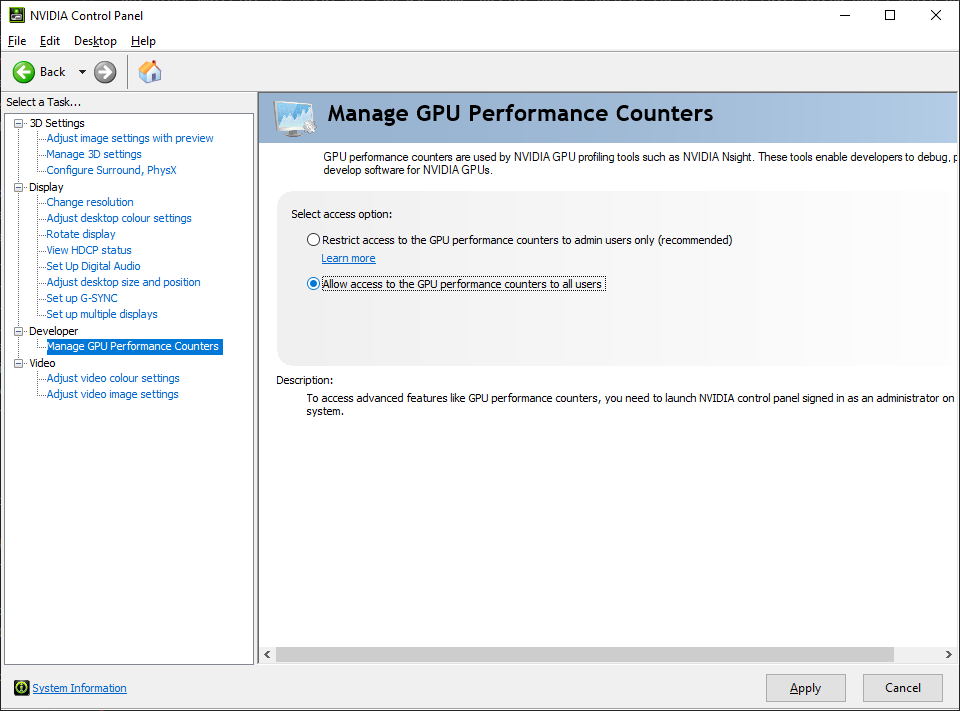Open Set Up Digital Audio

click(94, 266)
